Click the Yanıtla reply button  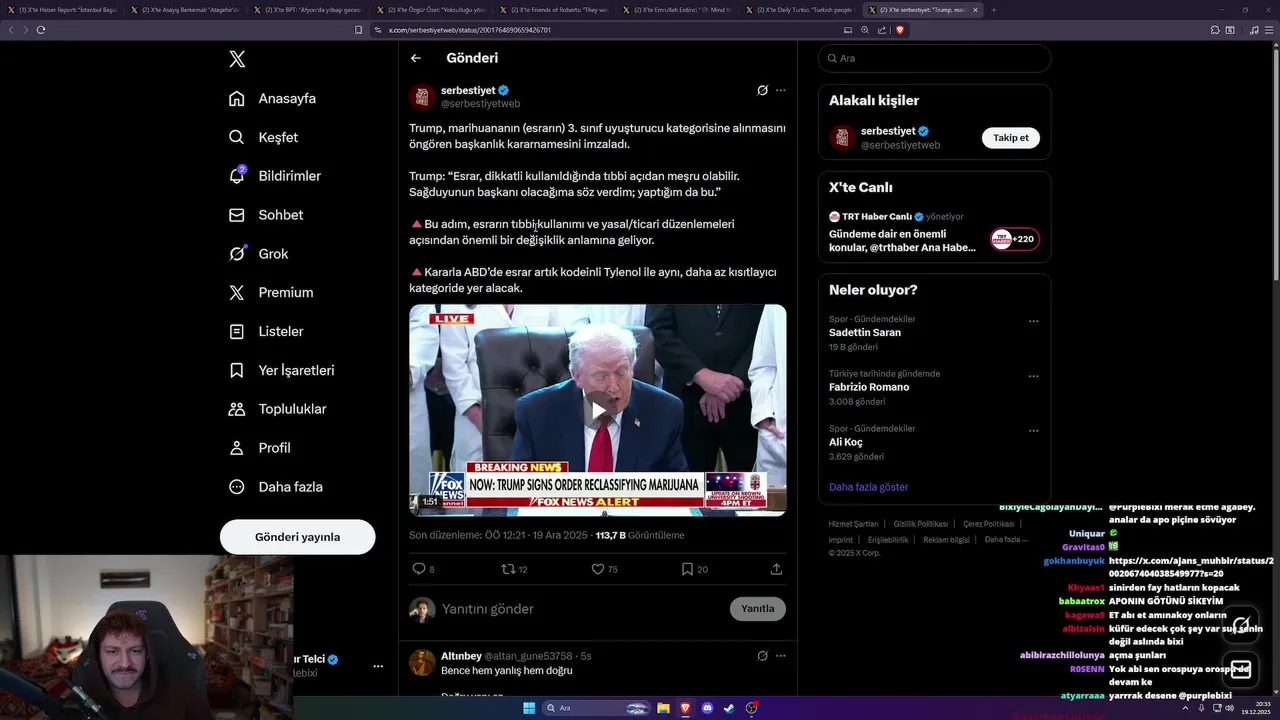click(x=758, y=608)
